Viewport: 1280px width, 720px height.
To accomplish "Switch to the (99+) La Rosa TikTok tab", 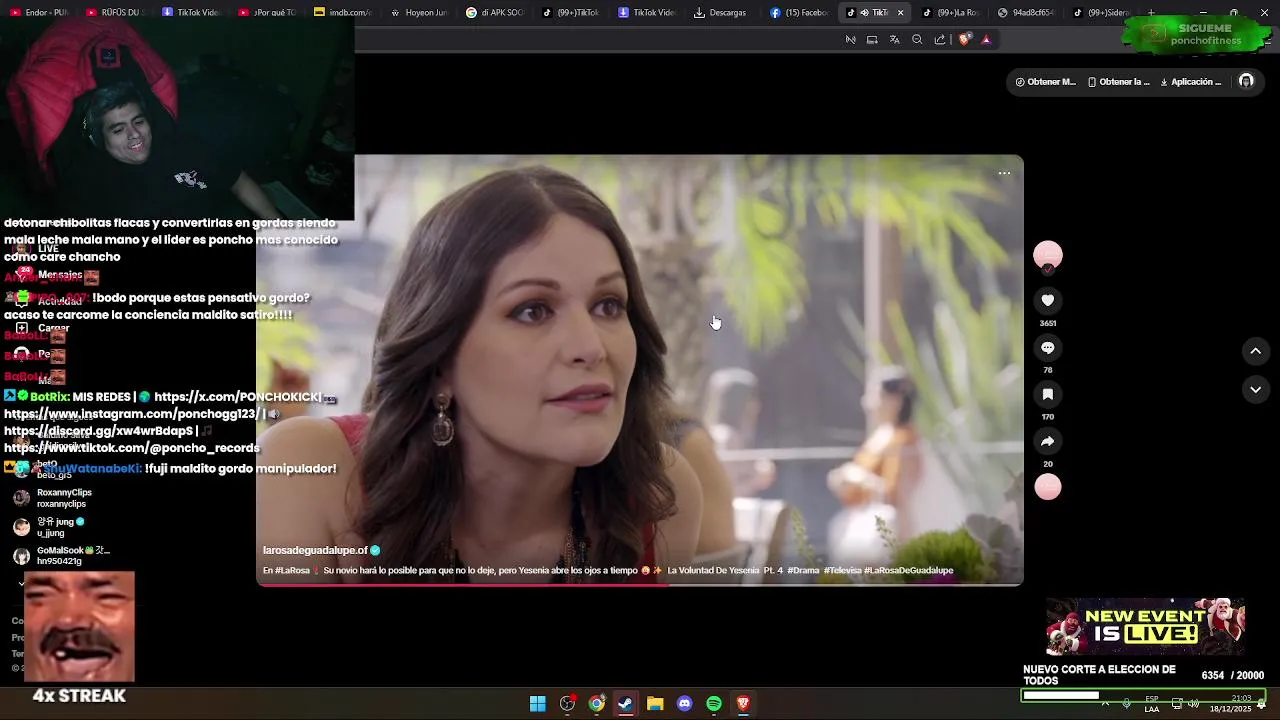I will coord(951,13).
